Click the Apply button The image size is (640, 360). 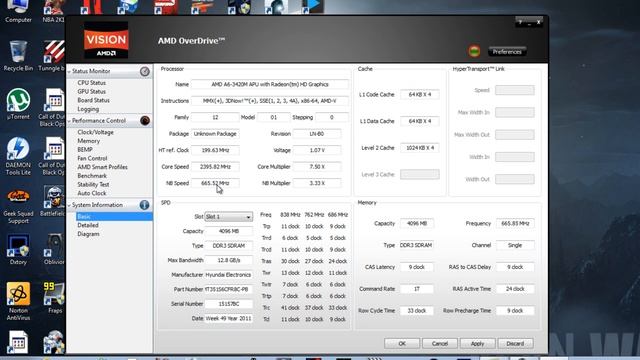(478, 344)
